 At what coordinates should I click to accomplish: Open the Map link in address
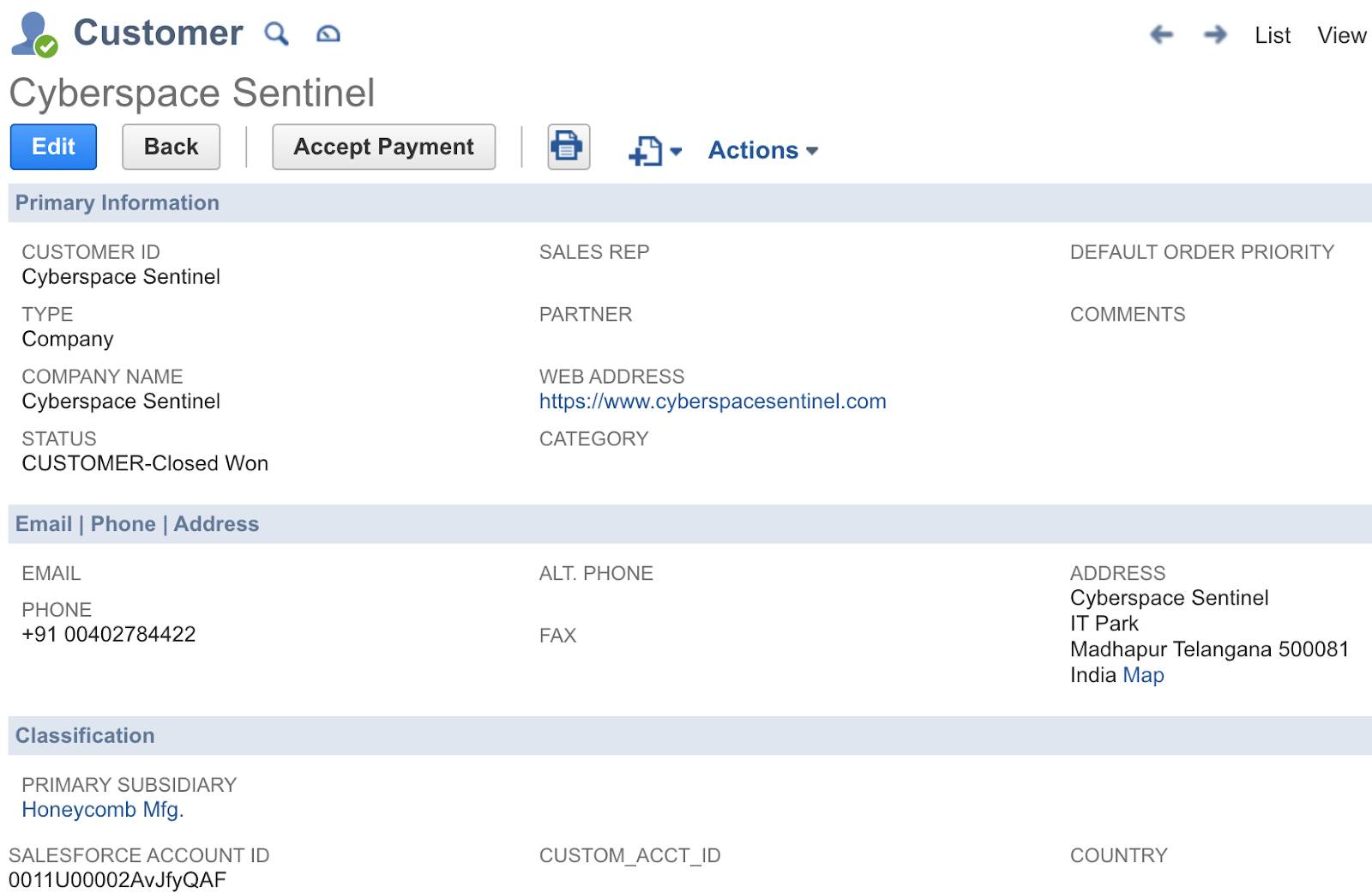(1143, 675)
